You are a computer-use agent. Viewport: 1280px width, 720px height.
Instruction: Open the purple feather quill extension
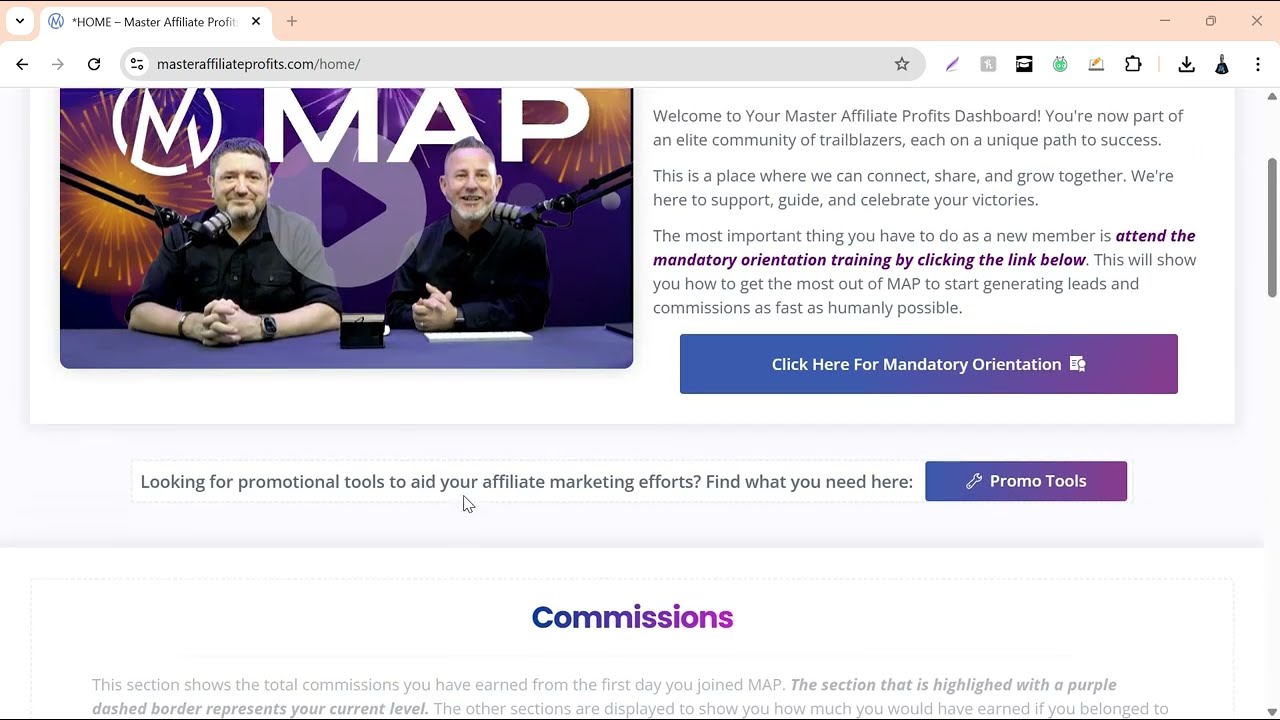point(952,64)
